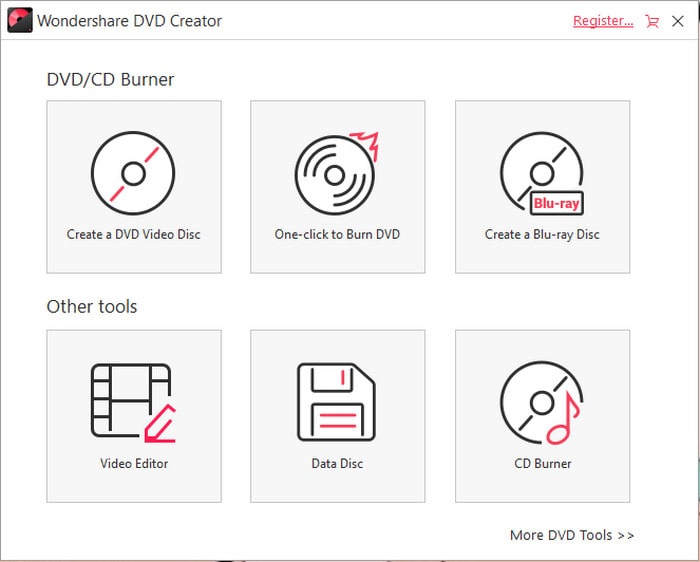
Task: Click the film strip Video Editor icon
Action: tap(133, 401)
